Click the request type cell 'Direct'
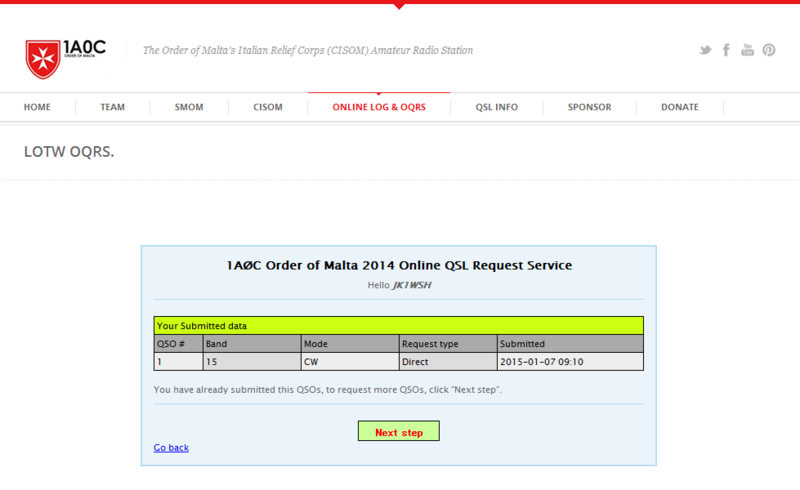800x490 pixels. click(448, 361)
